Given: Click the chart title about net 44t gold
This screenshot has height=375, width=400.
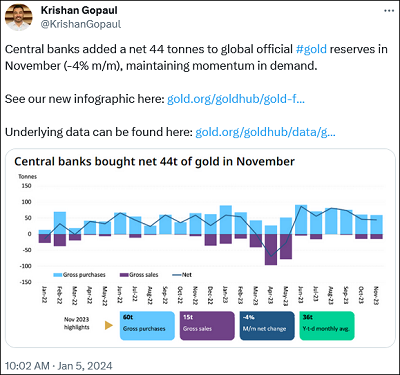Looking at the screenshot, I should point(154,162).
